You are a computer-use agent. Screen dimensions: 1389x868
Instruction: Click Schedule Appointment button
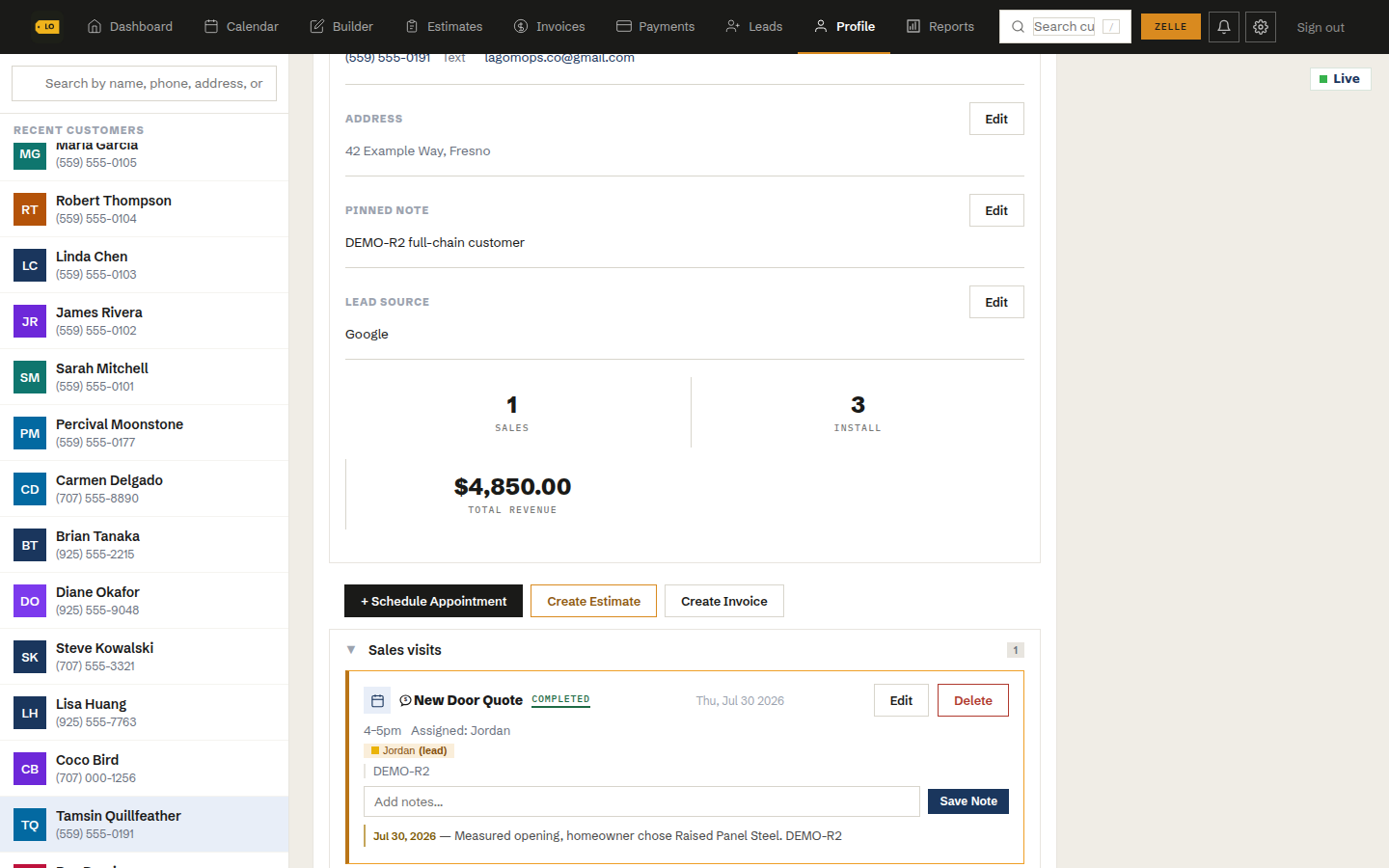(x=433, y=601)
